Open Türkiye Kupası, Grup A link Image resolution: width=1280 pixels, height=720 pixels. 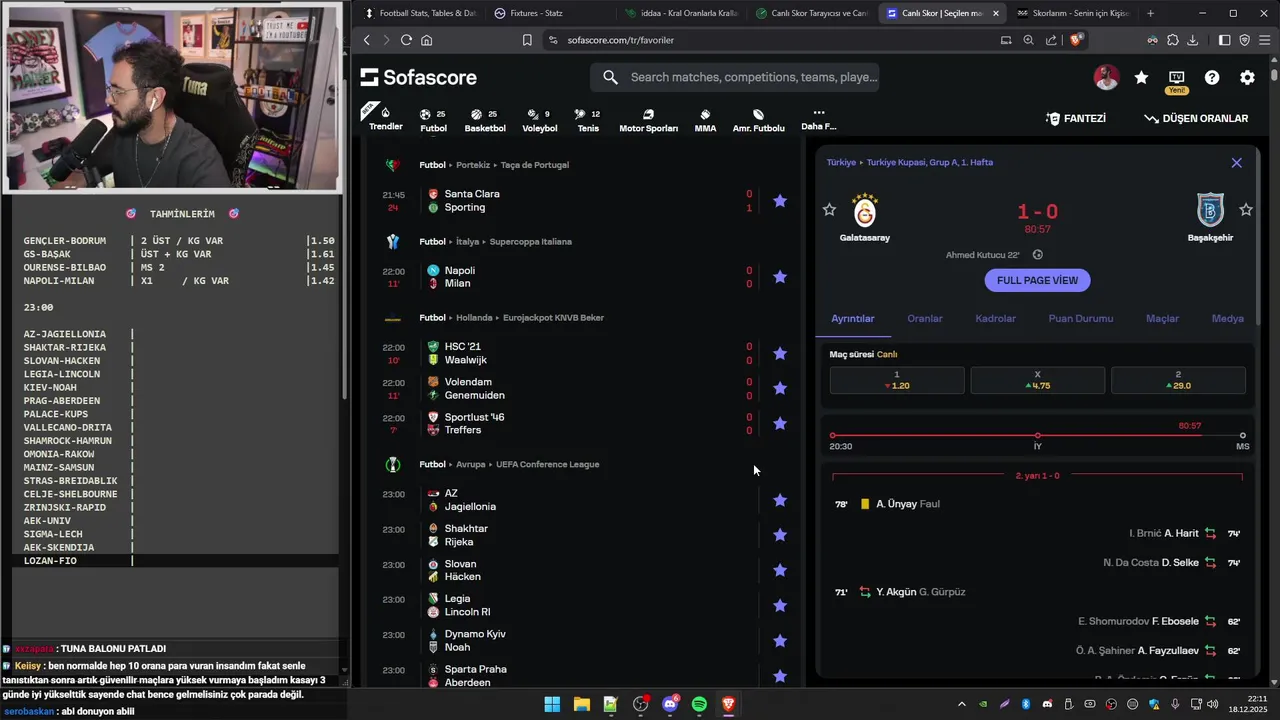click(x=930, y=162)
